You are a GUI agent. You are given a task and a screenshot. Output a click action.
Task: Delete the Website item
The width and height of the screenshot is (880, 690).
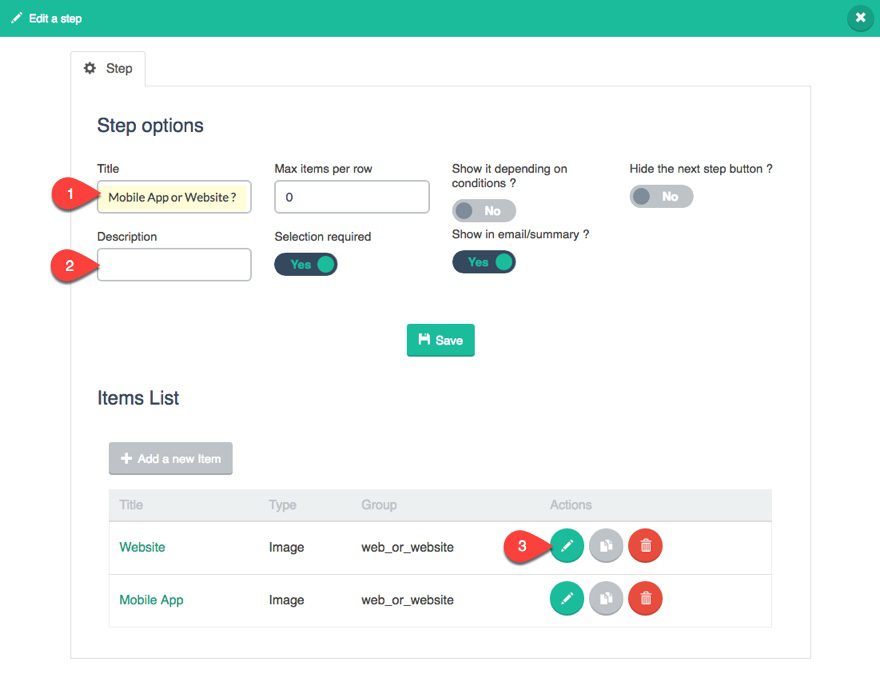[645, 546]
